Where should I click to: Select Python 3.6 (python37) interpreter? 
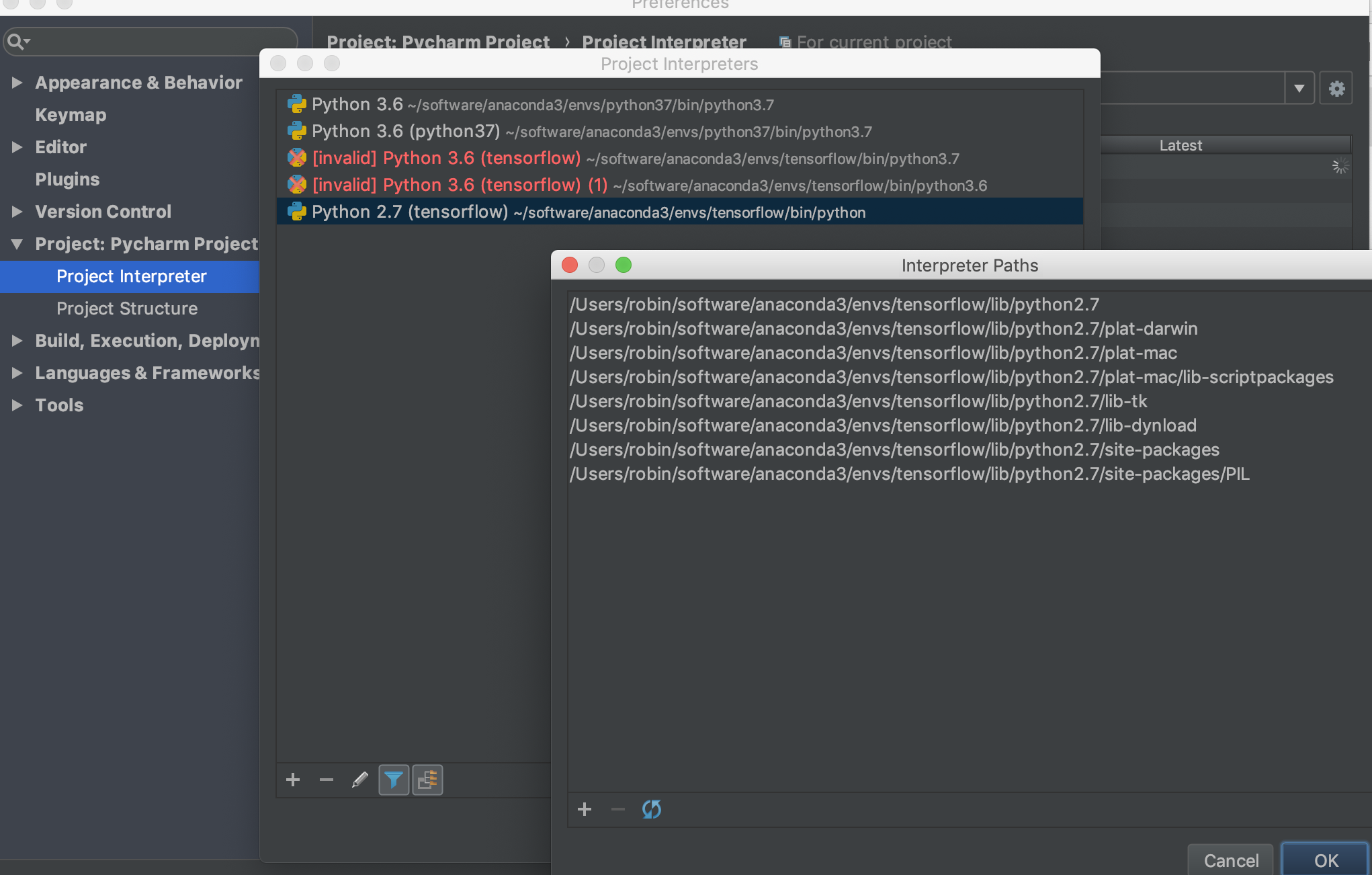pos(680,131)
